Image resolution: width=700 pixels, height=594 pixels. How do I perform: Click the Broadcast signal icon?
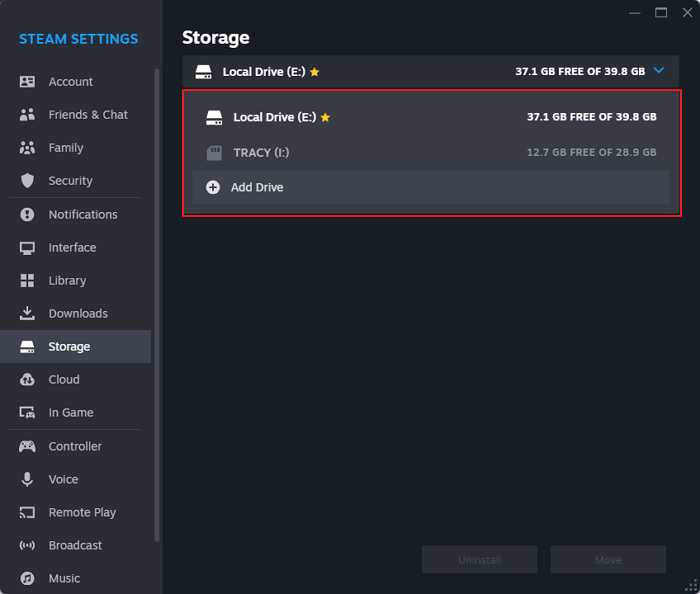[27, 545]
